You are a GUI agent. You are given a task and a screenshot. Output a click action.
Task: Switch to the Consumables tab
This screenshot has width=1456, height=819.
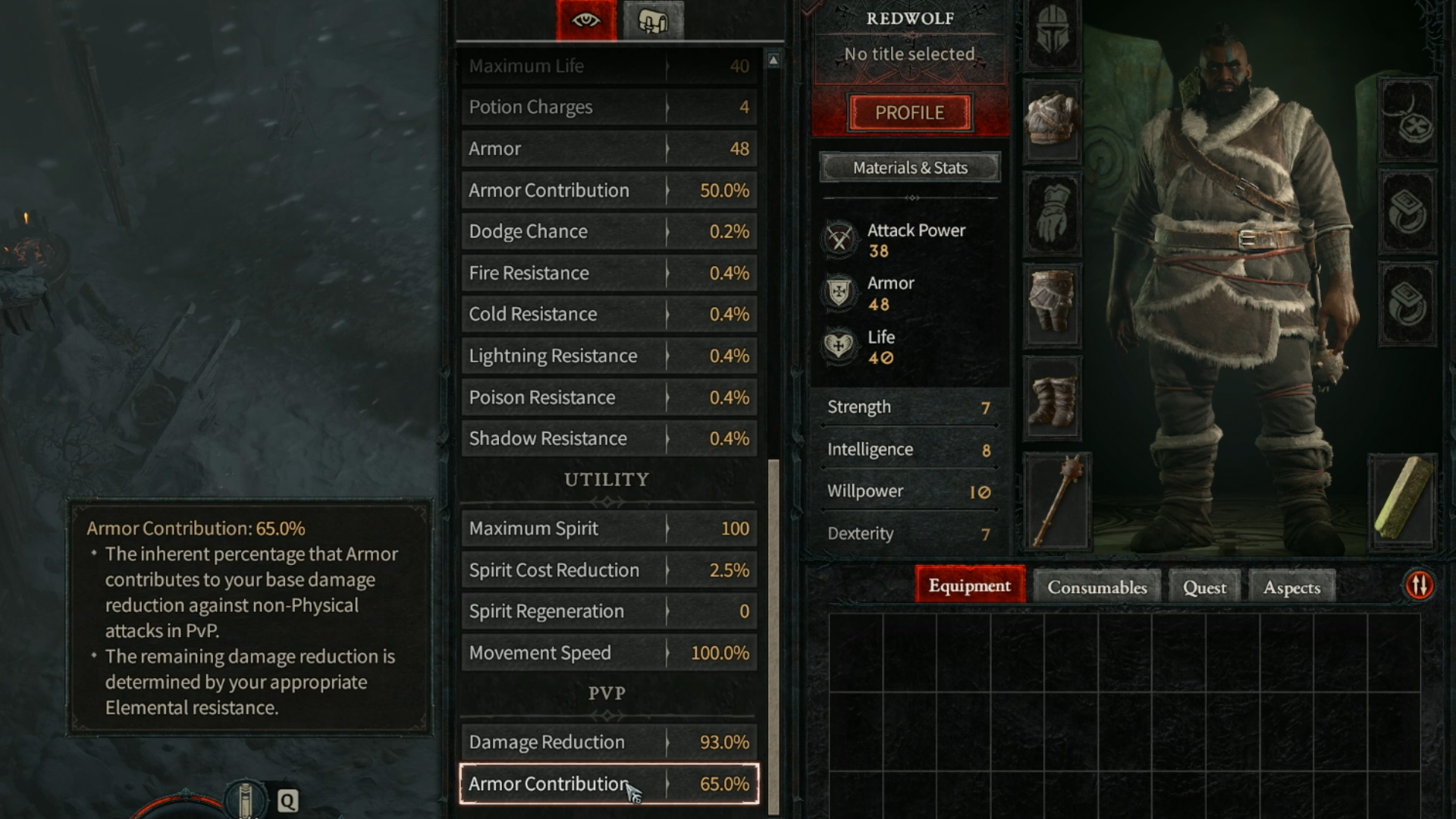point(1097,586)
